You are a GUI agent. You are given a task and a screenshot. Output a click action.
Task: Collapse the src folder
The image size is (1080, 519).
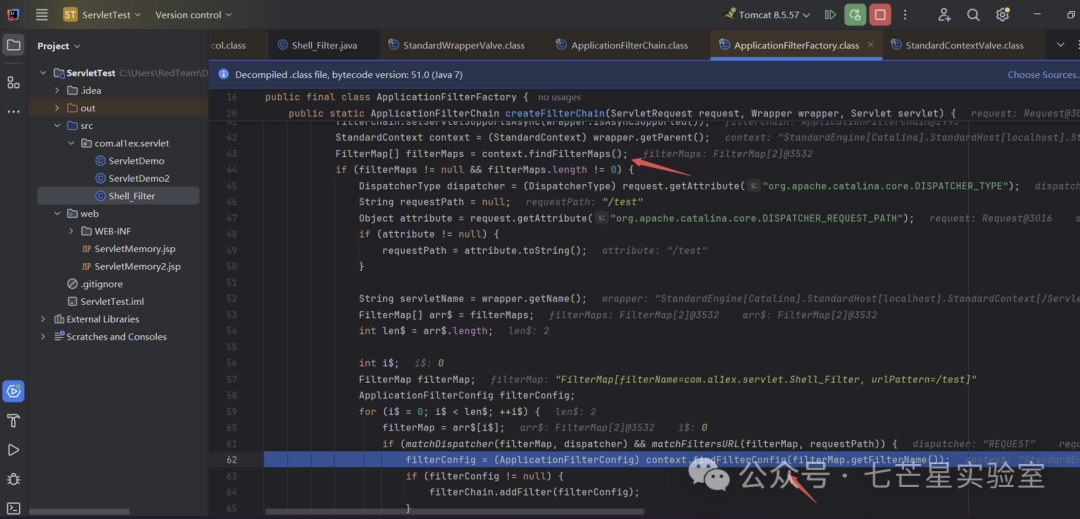coord(57,126)
